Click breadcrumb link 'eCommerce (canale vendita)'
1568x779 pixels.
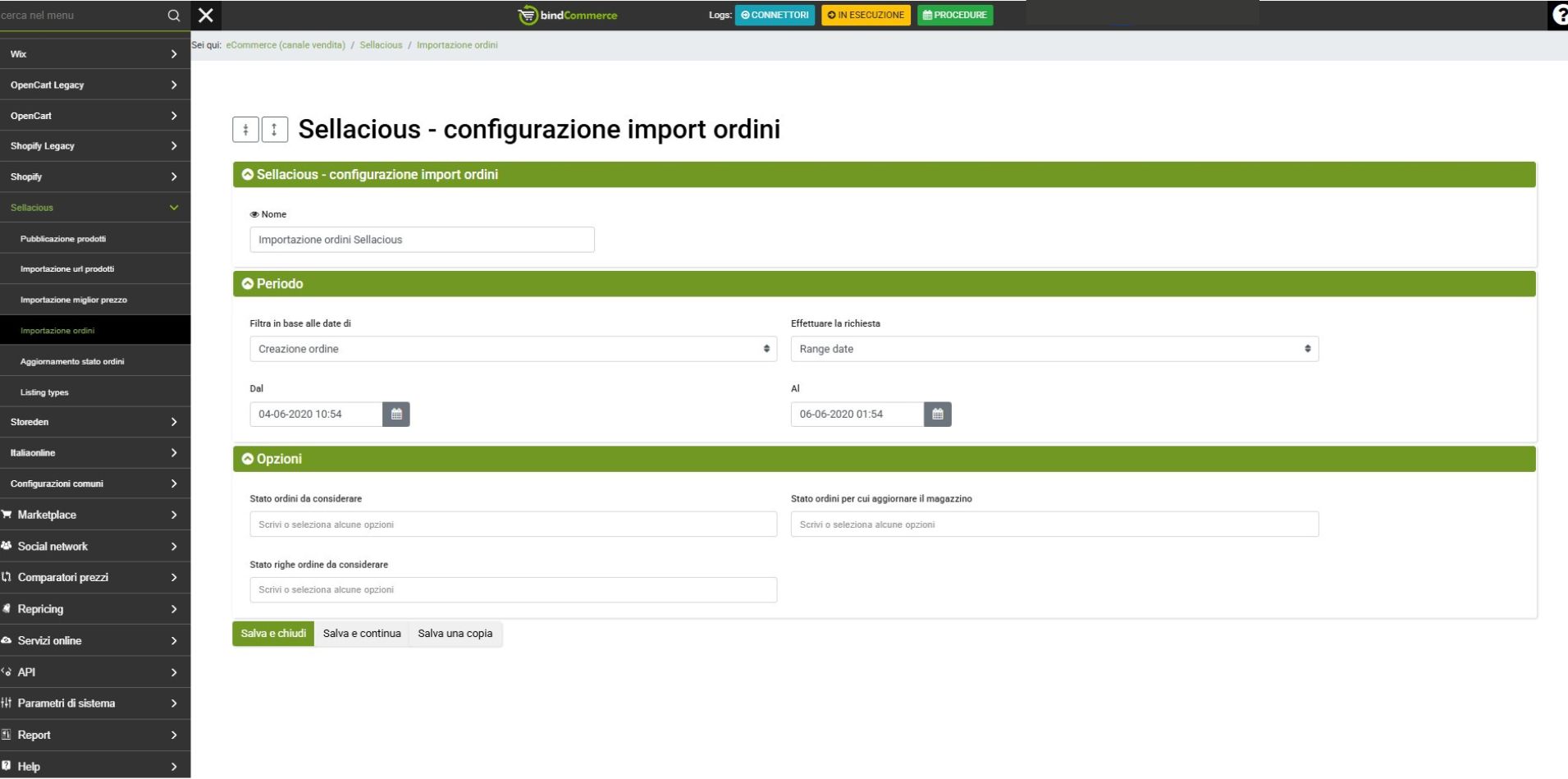click(x=286, y=45)
